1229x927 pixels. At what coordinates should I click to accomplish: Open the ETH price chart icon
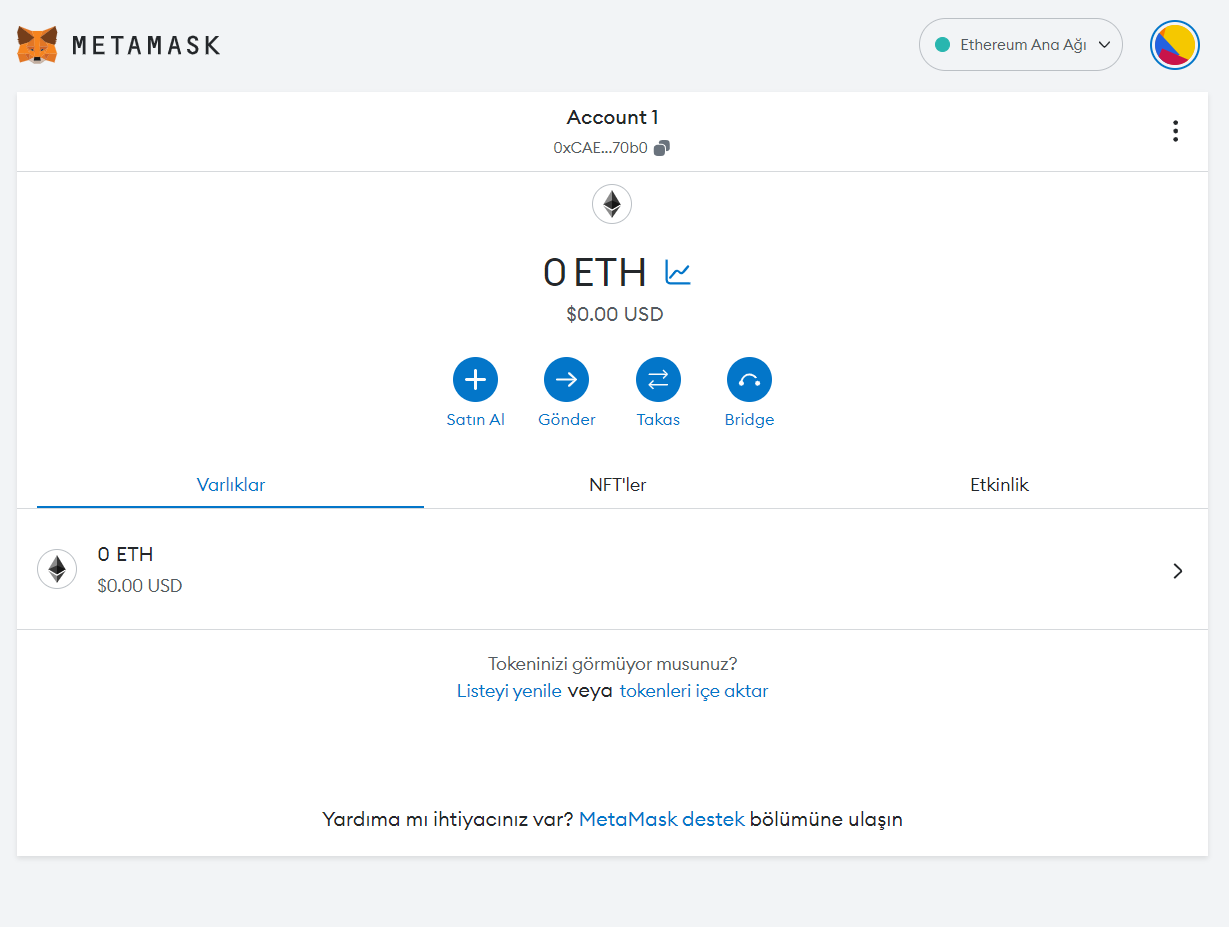coord(677,271)
